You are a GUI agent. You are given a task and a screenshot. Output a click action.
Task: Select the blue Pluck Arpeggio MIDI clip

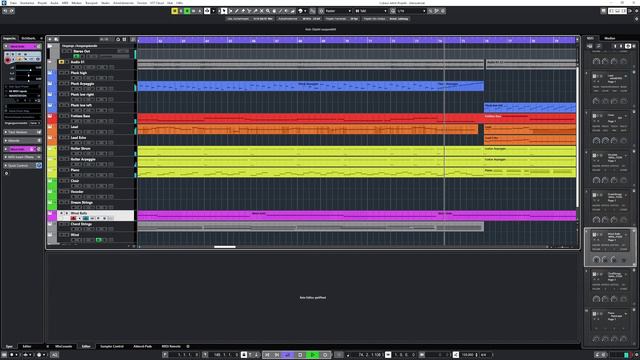click(x=311, y=86)
